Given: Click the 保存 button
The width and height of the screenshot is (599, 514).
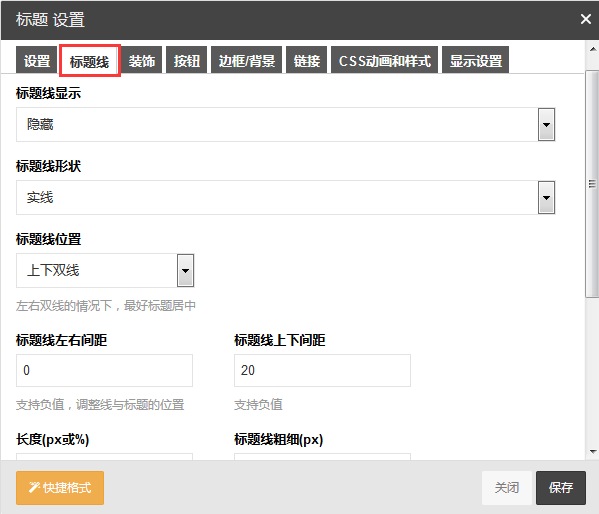Looking at the screenshot, I should (x=561, y=488).
